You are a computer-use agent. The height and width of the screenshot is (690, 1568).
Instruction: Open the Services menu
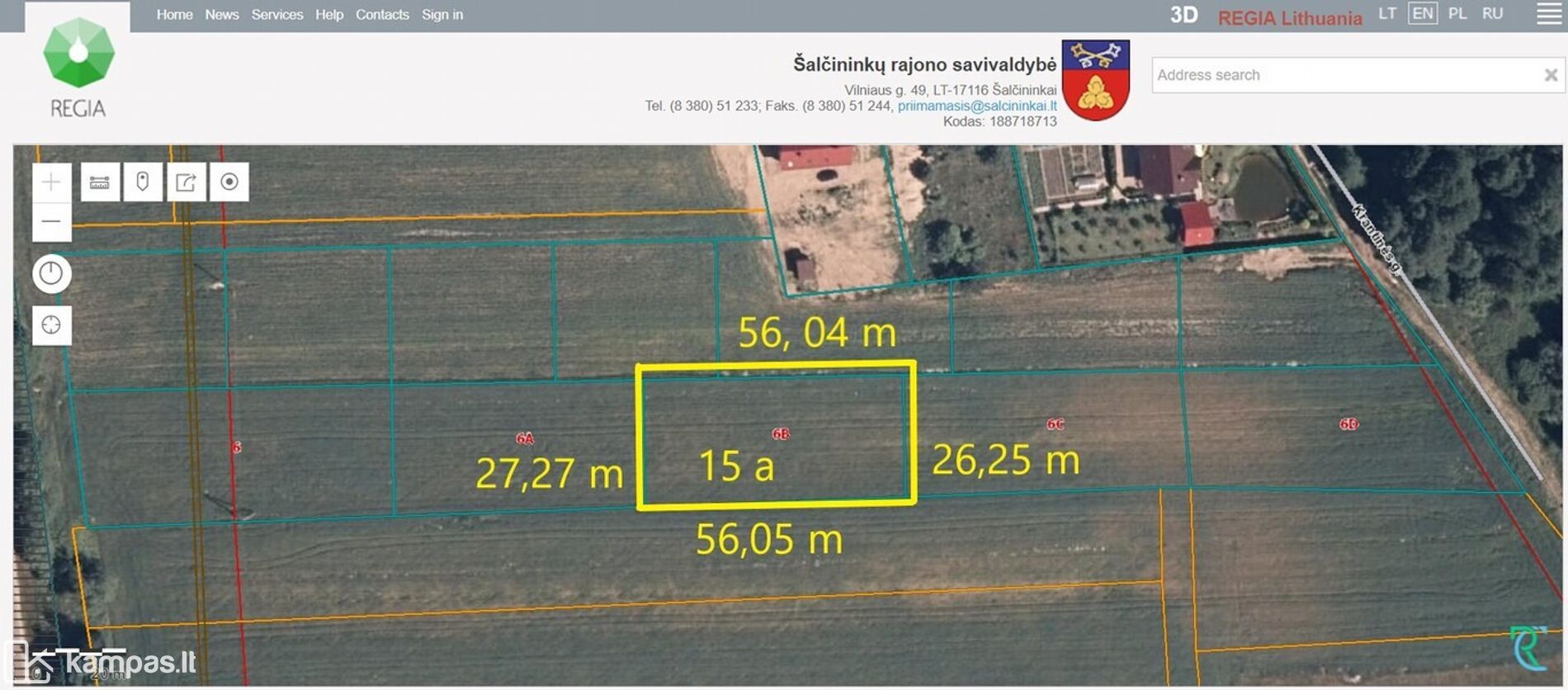coord(277,14)
